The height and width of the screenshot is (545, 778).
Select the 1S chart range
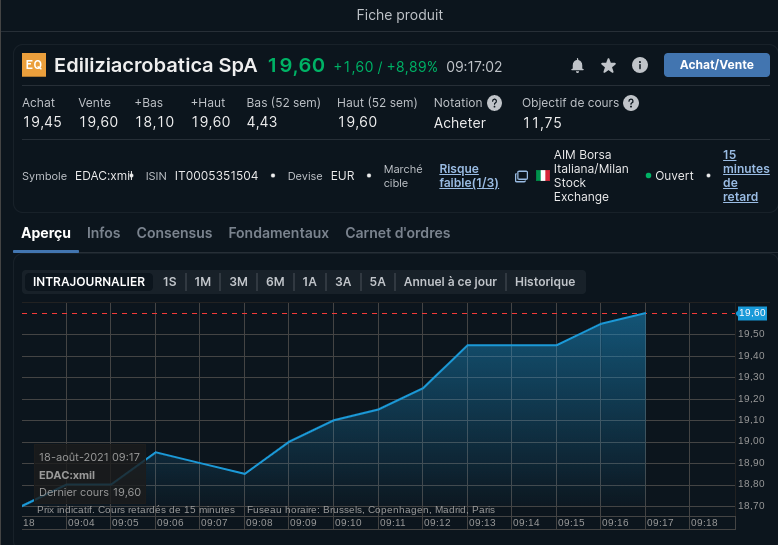[x=170, y=282]
